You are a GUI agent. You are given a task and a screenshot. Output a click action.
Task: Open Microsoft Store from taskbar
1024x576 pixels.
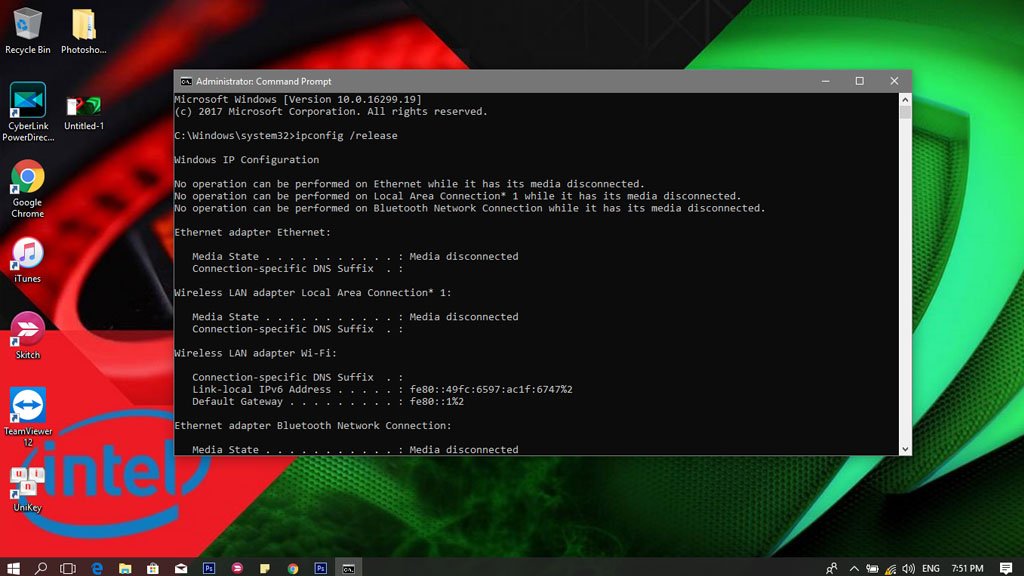(153, 568)
